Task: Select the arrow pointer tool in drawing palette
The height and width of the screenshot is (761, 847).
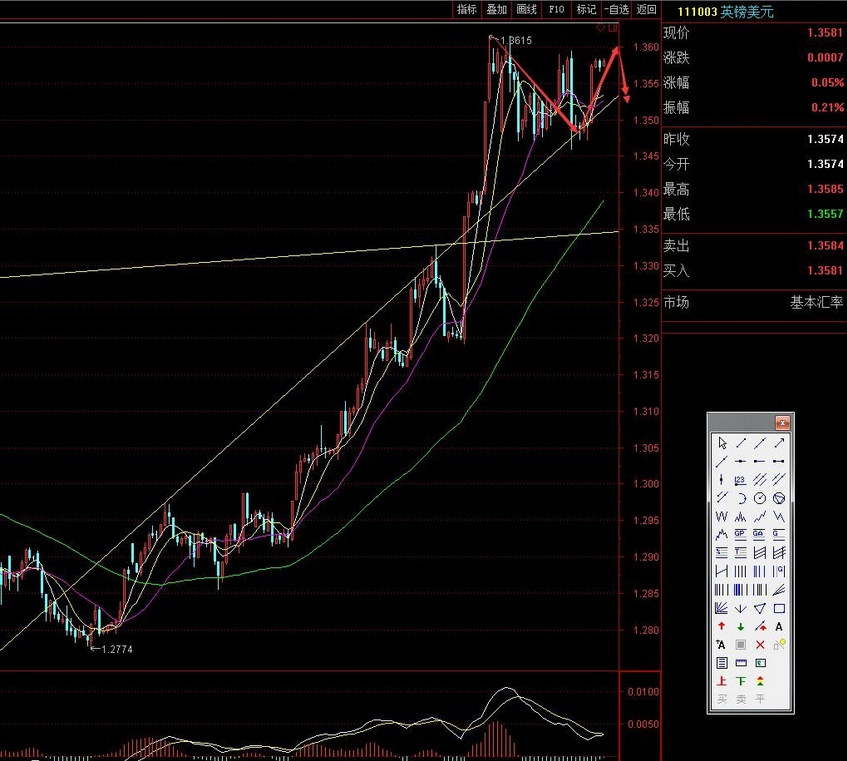Action: point(721,443)
